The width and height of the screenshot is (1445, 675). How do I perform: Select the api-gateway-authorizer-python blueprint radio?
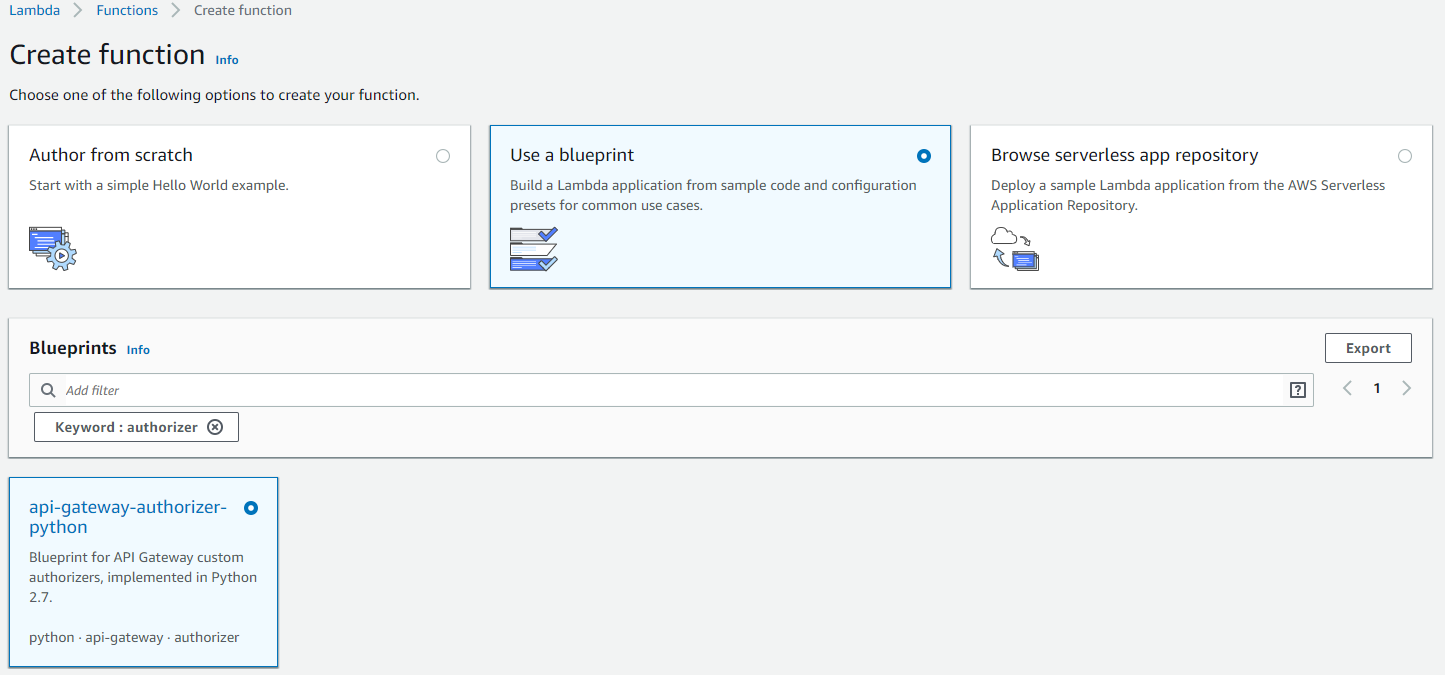[250, 508]
